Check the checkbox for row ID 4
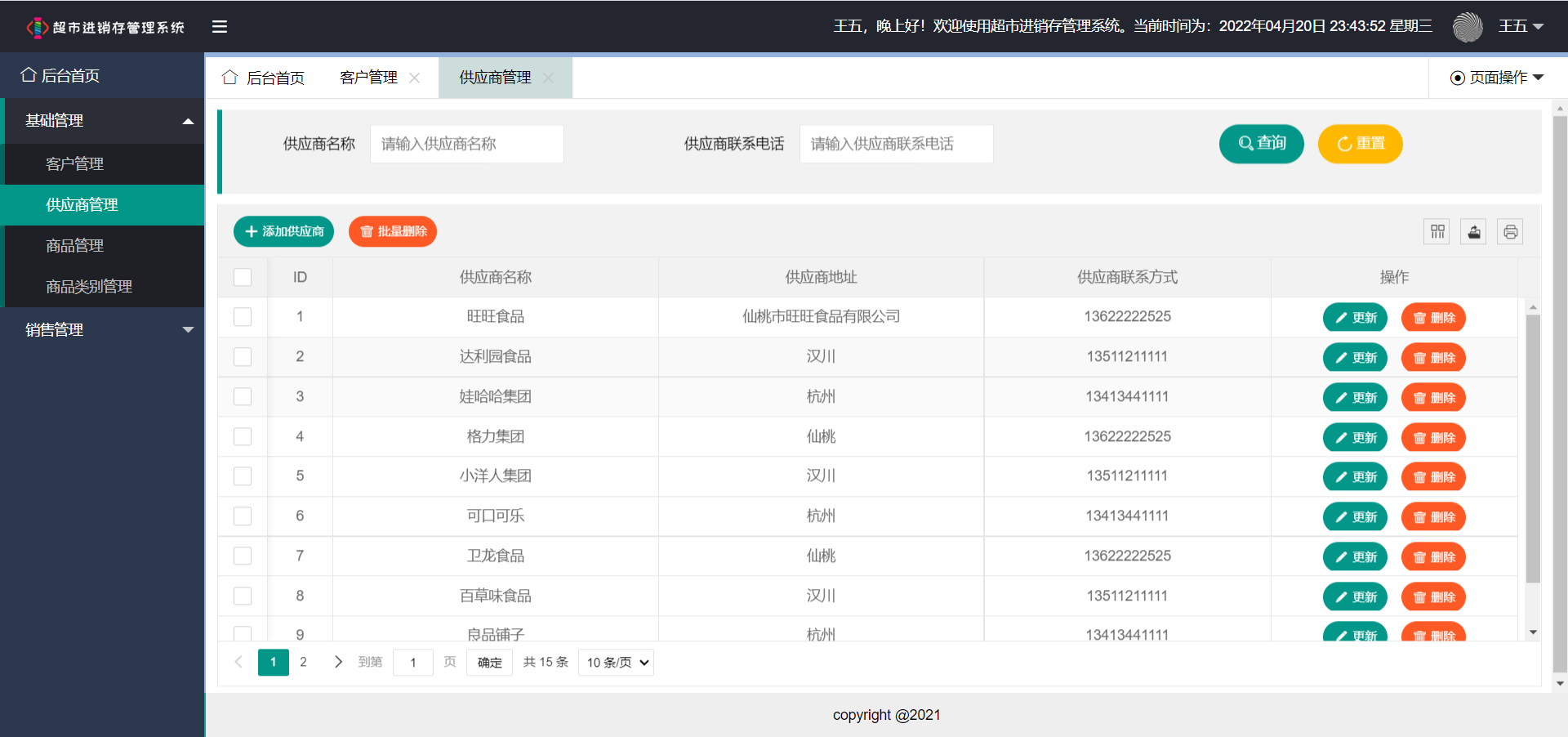 (x=243, y=436)
